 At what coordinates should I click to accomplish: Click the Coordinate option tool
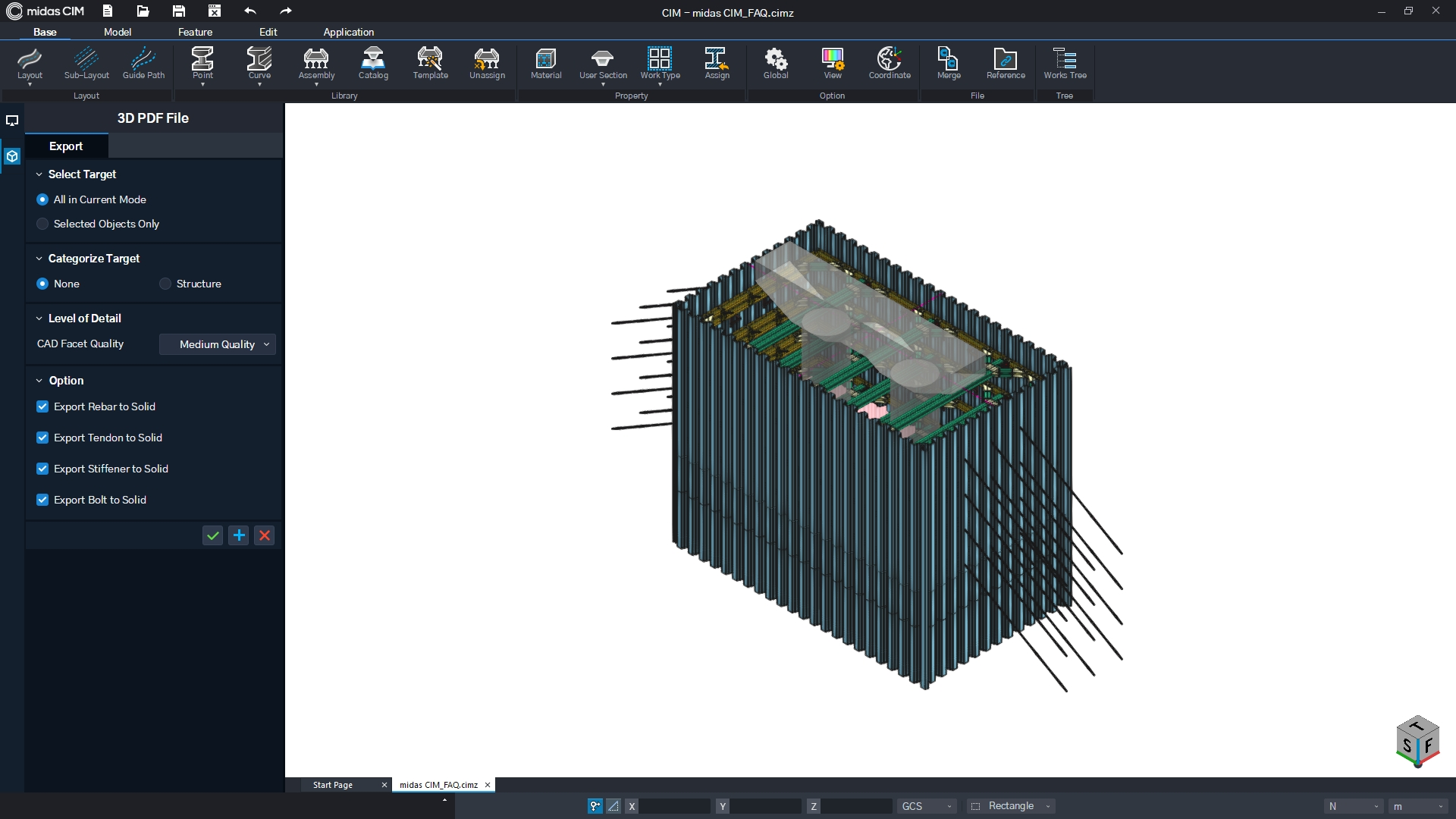[889, 64]
